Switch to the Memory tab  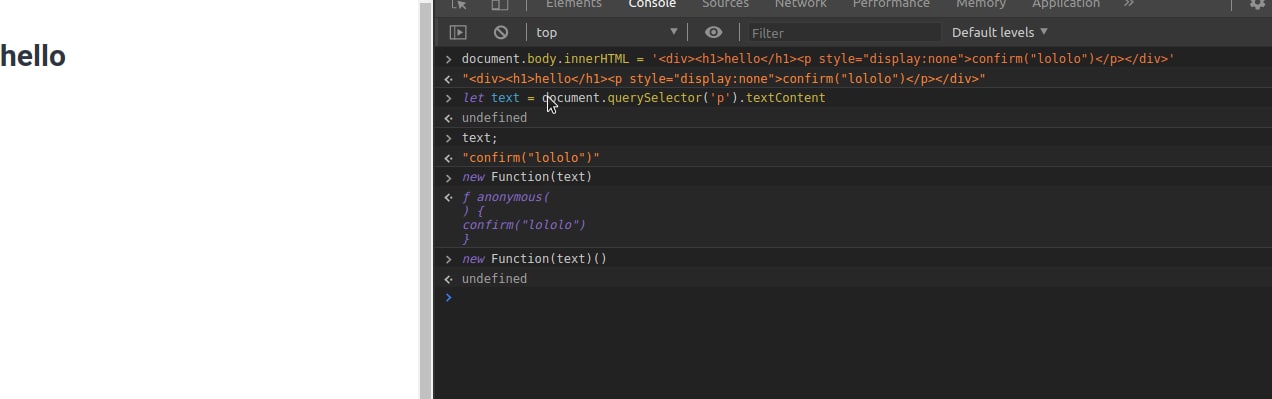981,4
